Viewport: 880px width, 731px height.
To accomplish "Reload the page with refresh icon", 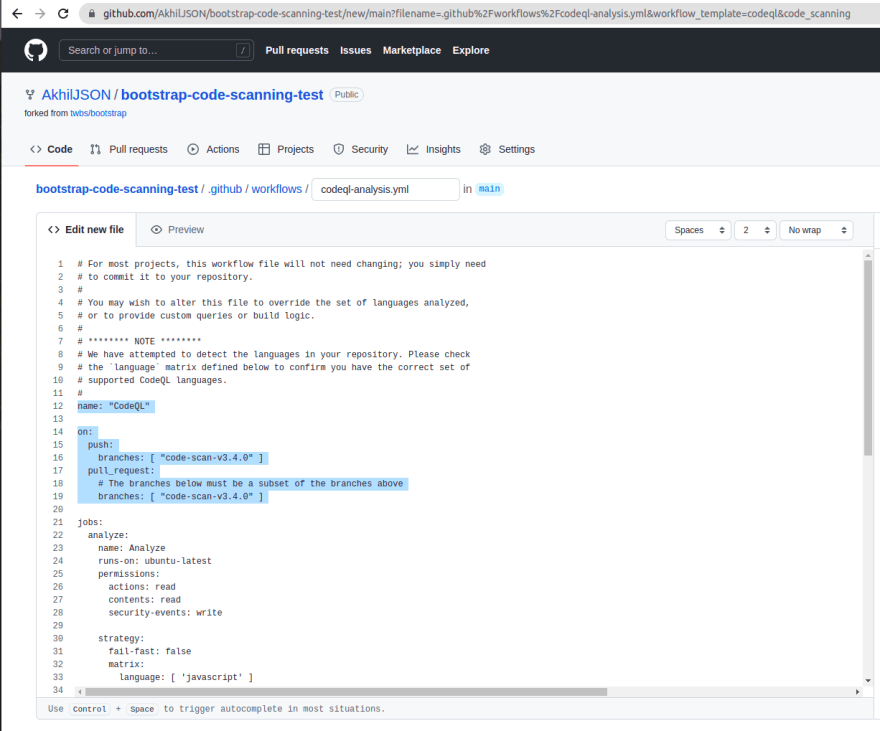I will 63,13.
